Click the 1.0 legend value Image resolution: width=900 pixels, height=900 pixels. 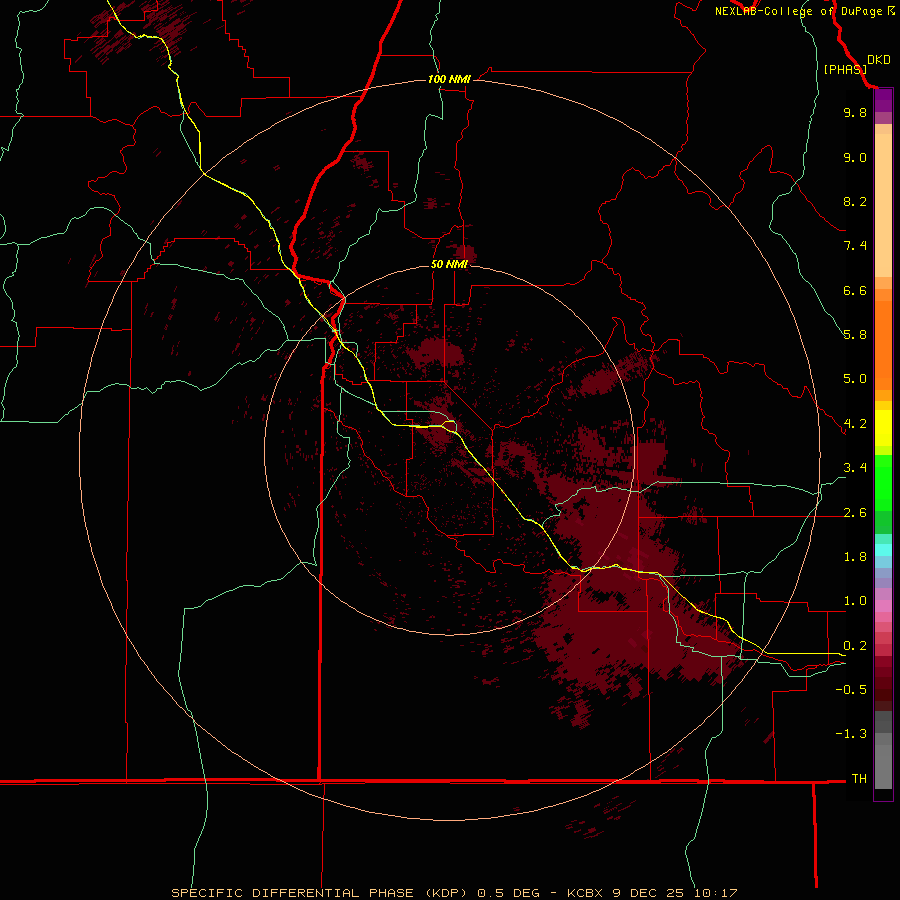click(855, 601)
